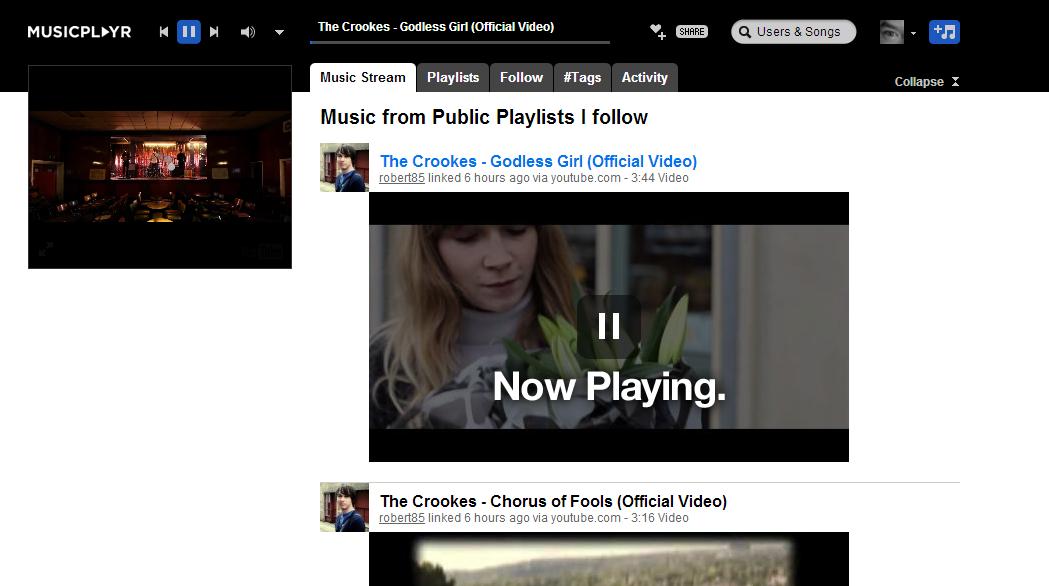Click the Share button
1049x586 pixels.
pos(692,31)
